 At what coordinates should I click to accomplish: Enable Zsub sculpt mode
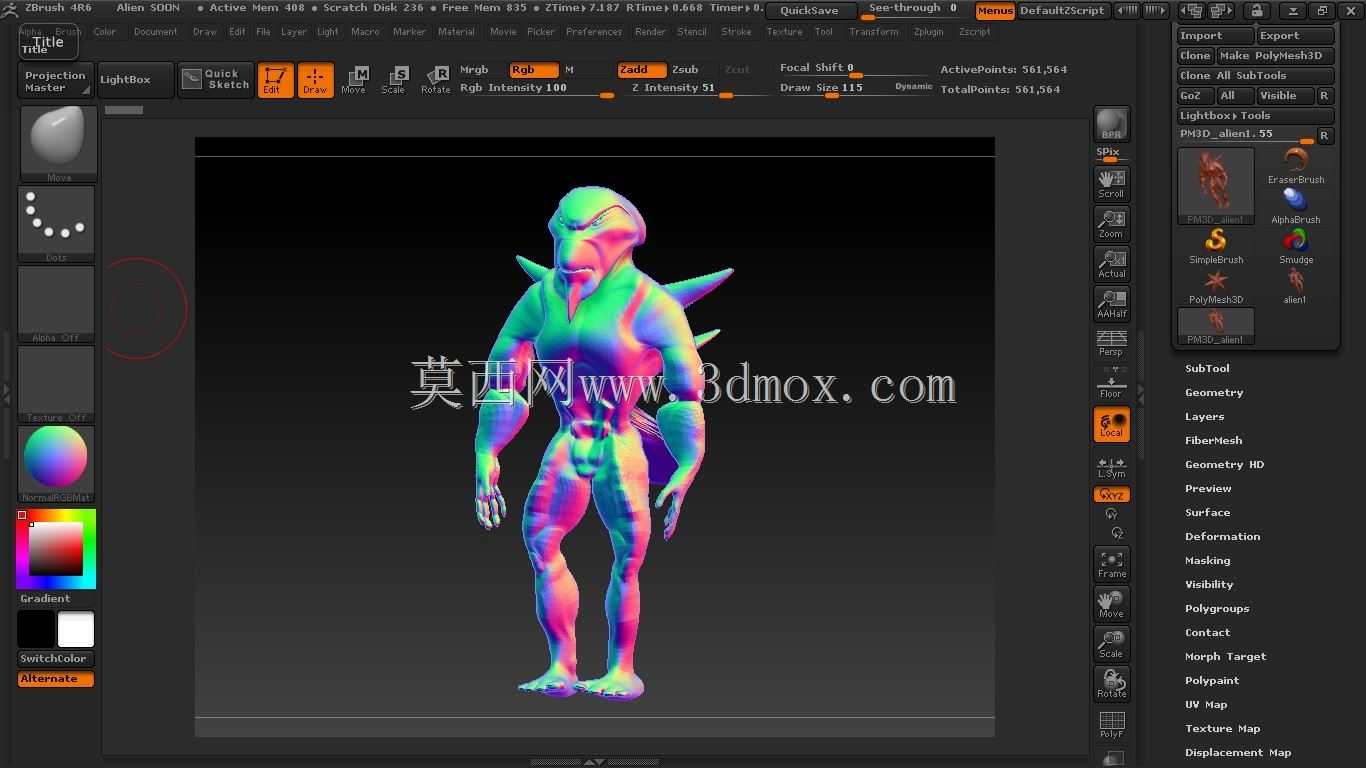686,70
